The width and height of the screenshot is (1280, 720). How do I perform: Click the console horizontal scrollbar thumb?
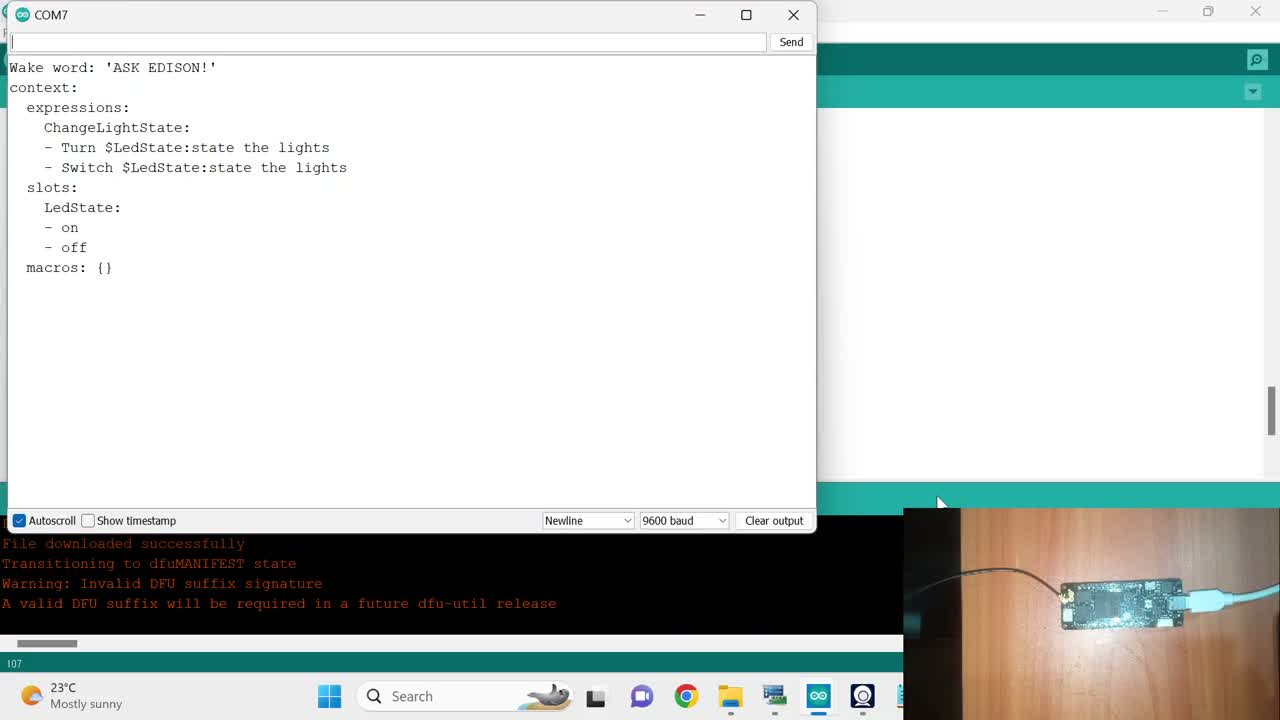[47, 643]
